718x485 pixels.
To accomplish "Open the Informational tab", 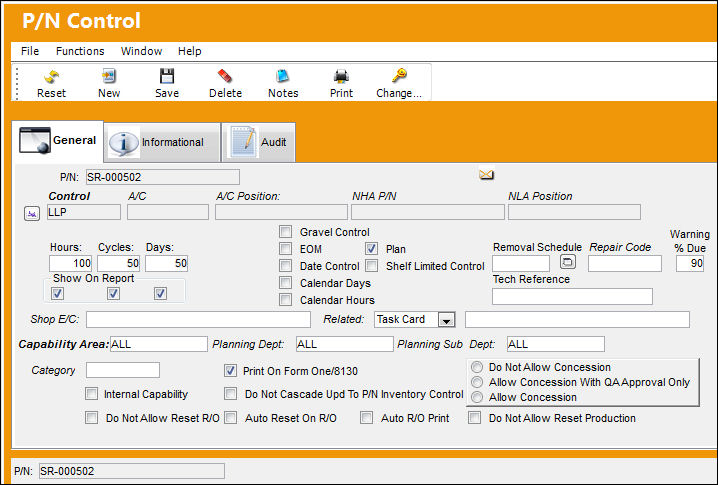I will point(162,142).
